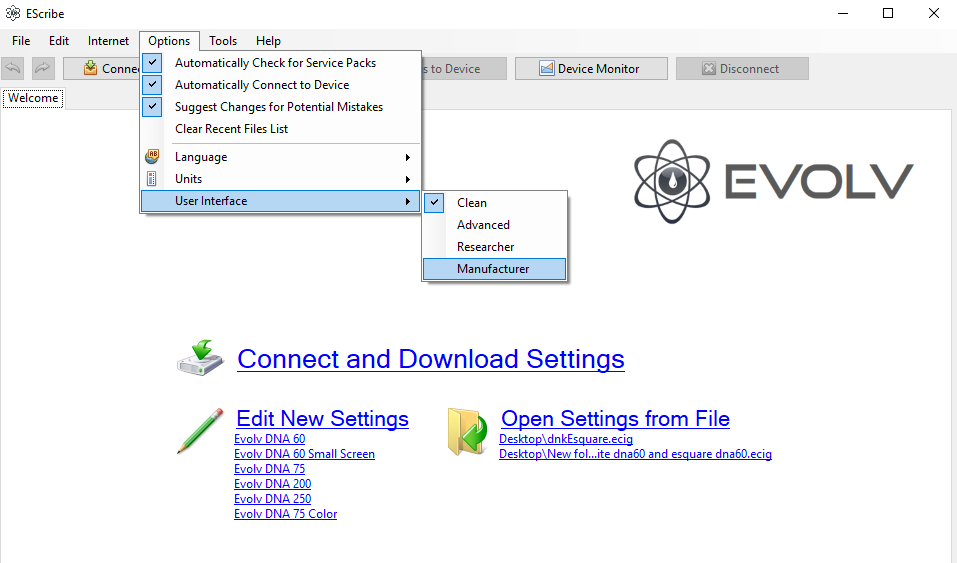Click the undo arrow toolbar icon
The image size is (957, 563).
point(13,68)
